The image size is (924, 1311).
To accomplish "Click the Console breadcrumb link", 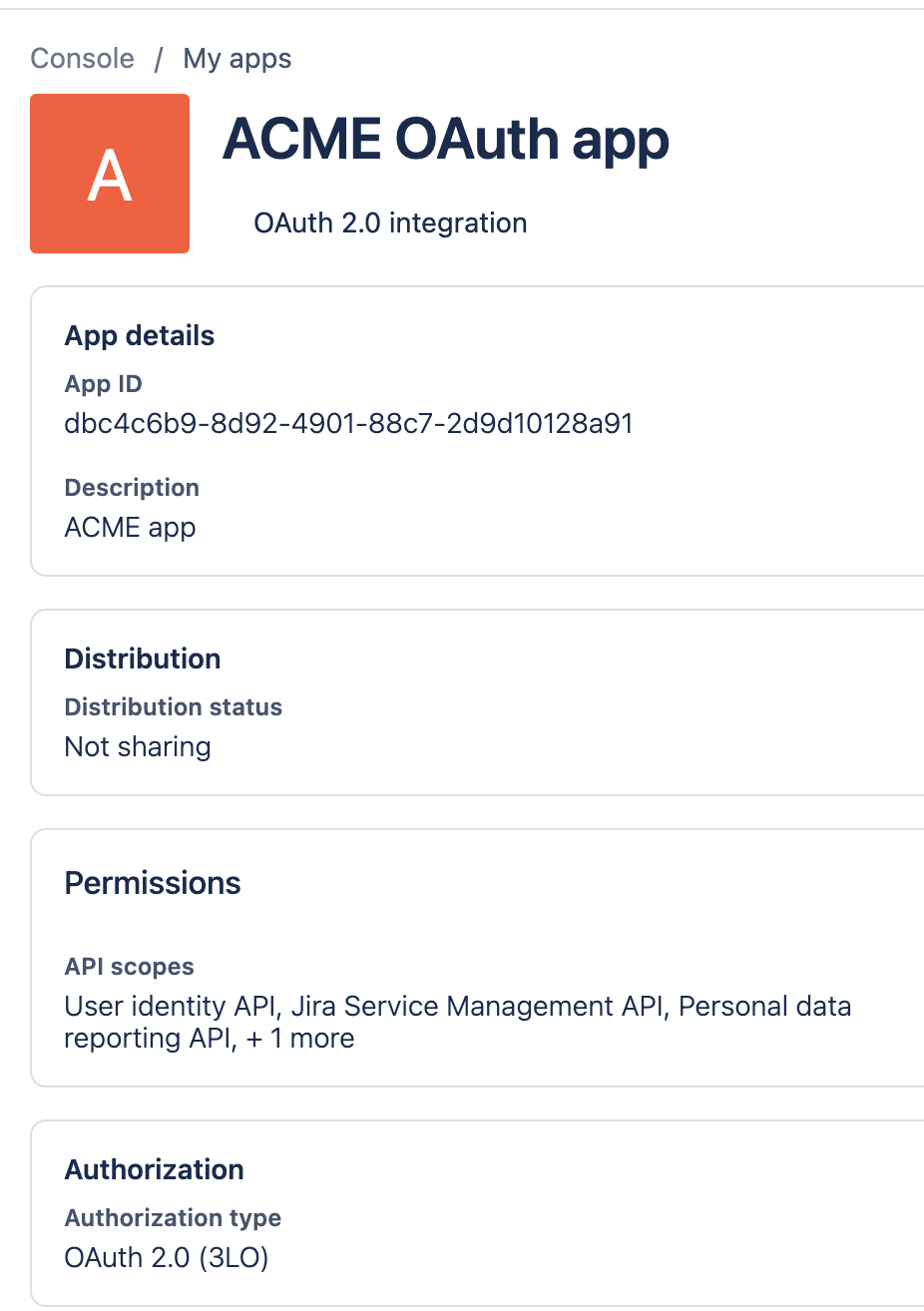I will 82,59.
